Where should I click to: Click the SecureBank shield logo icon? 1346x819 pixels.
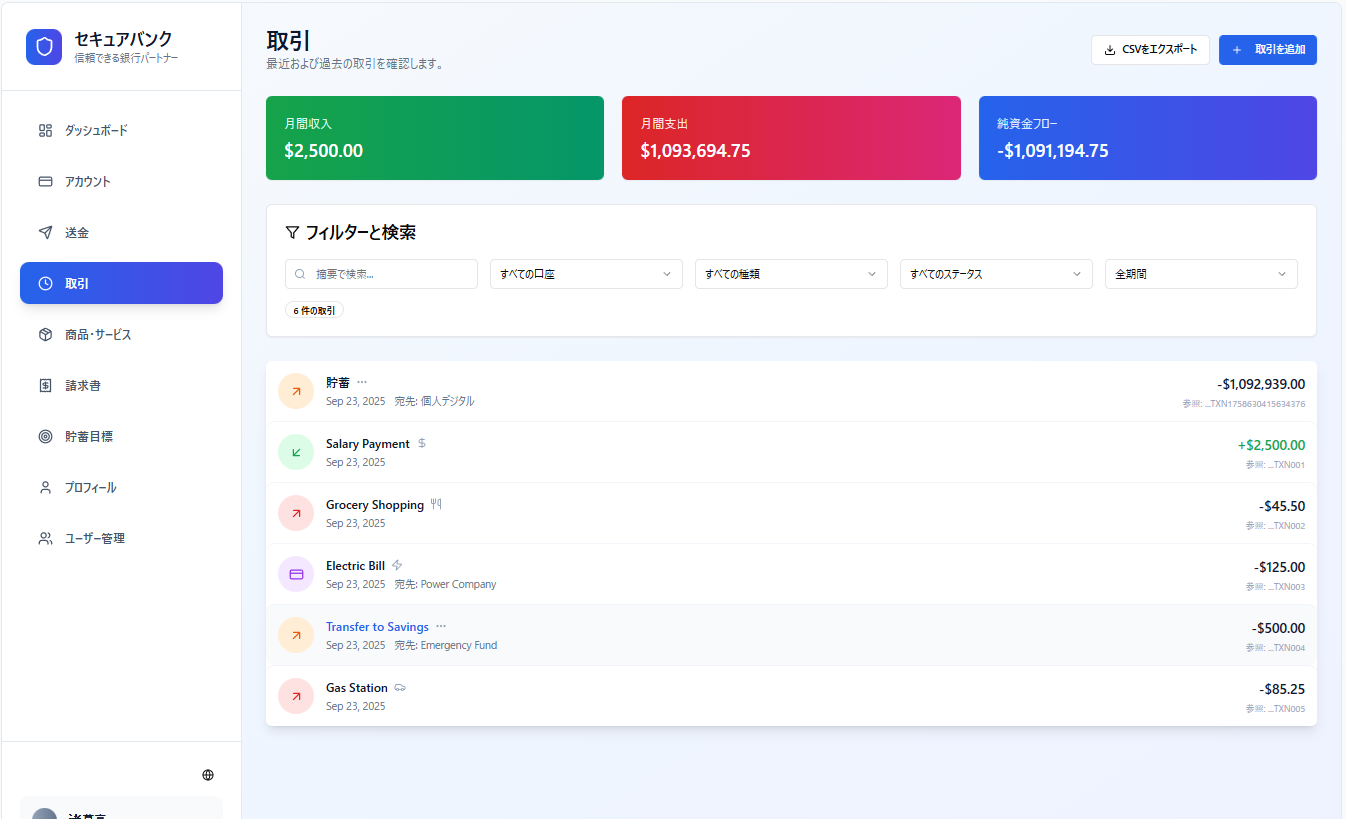pos(44,47)
